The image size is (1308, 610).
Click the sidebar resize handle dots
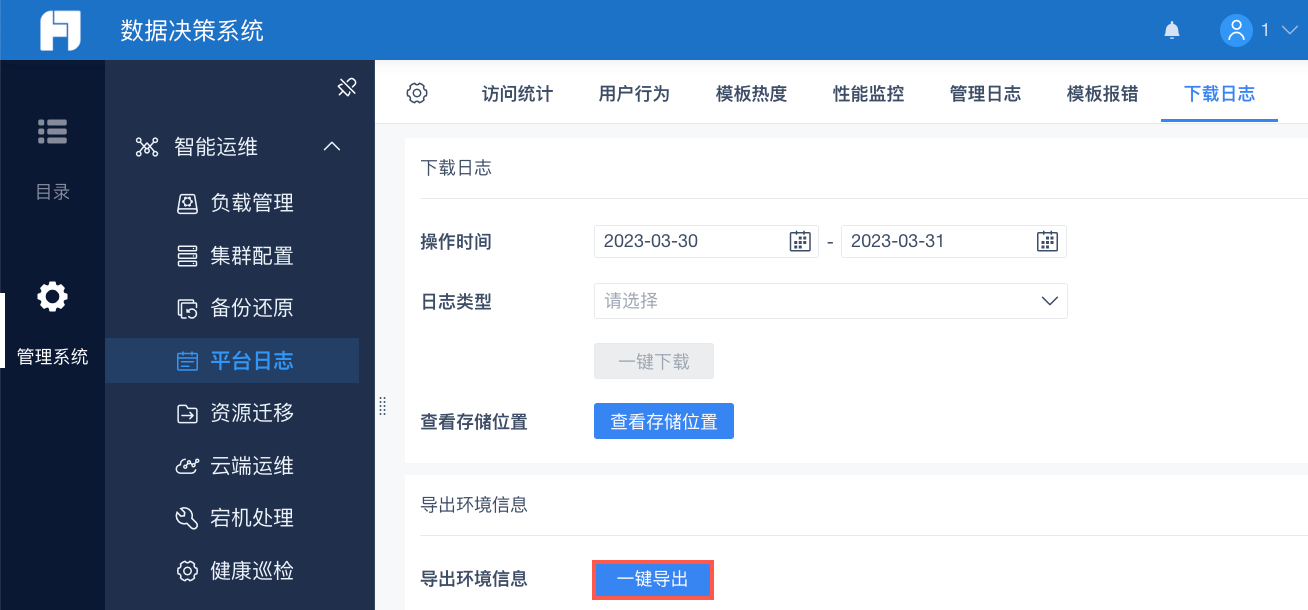382,405
